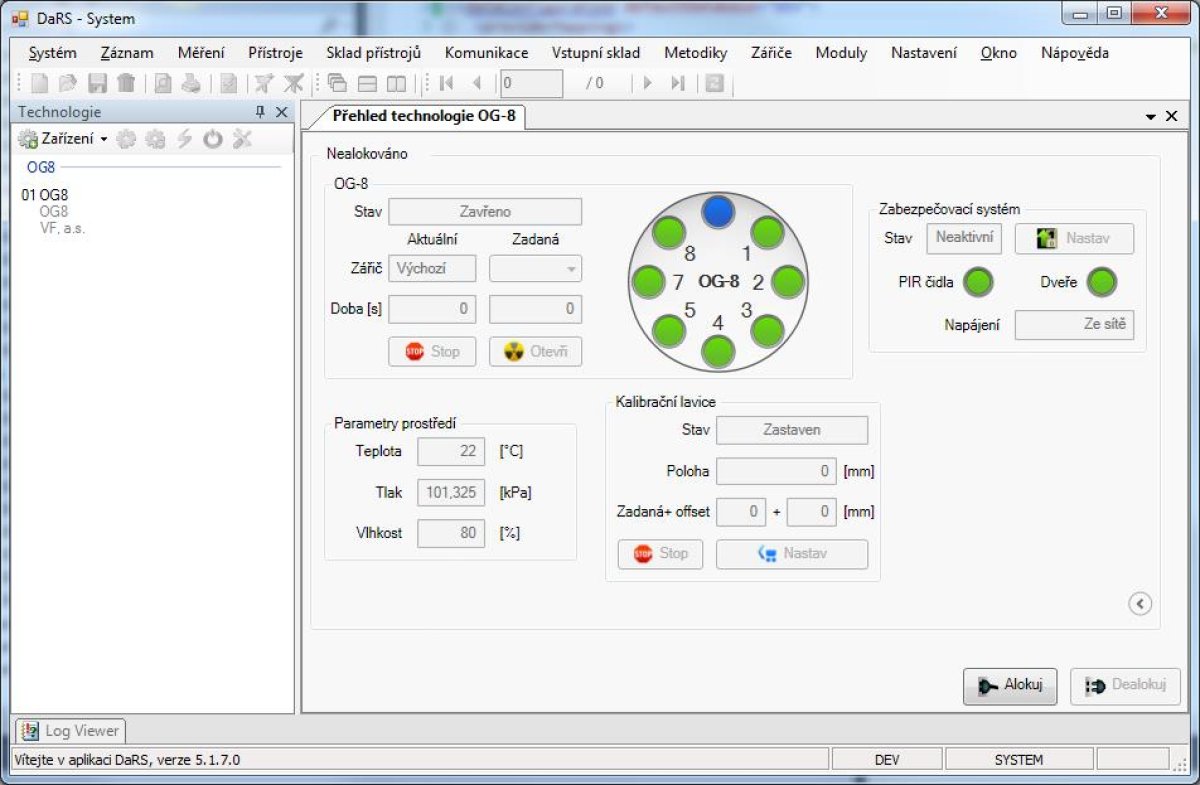
Task: Click green source position 4 circle
Action: point(717,351)
